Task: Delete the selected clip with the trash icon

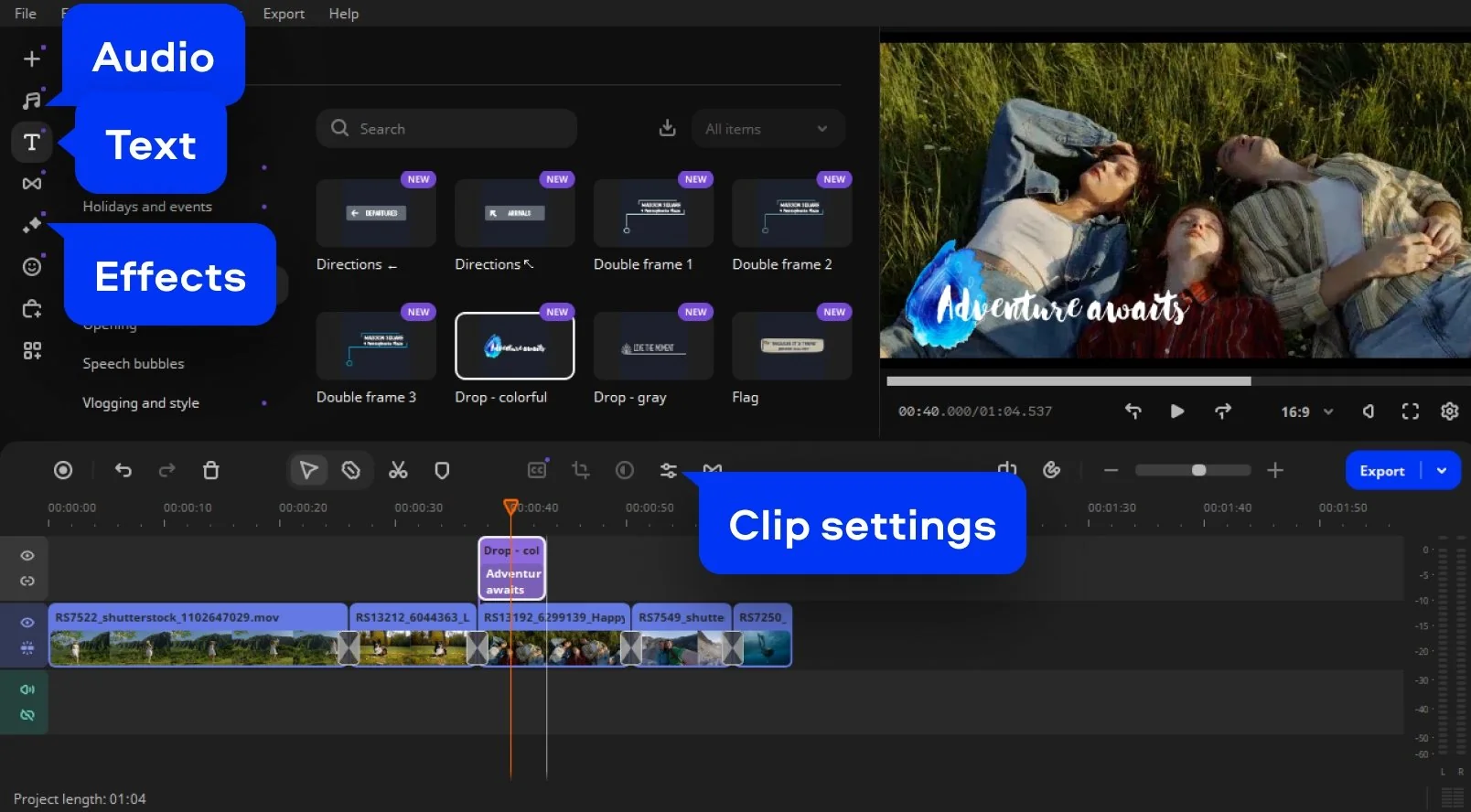Action: tap(210, 470)
